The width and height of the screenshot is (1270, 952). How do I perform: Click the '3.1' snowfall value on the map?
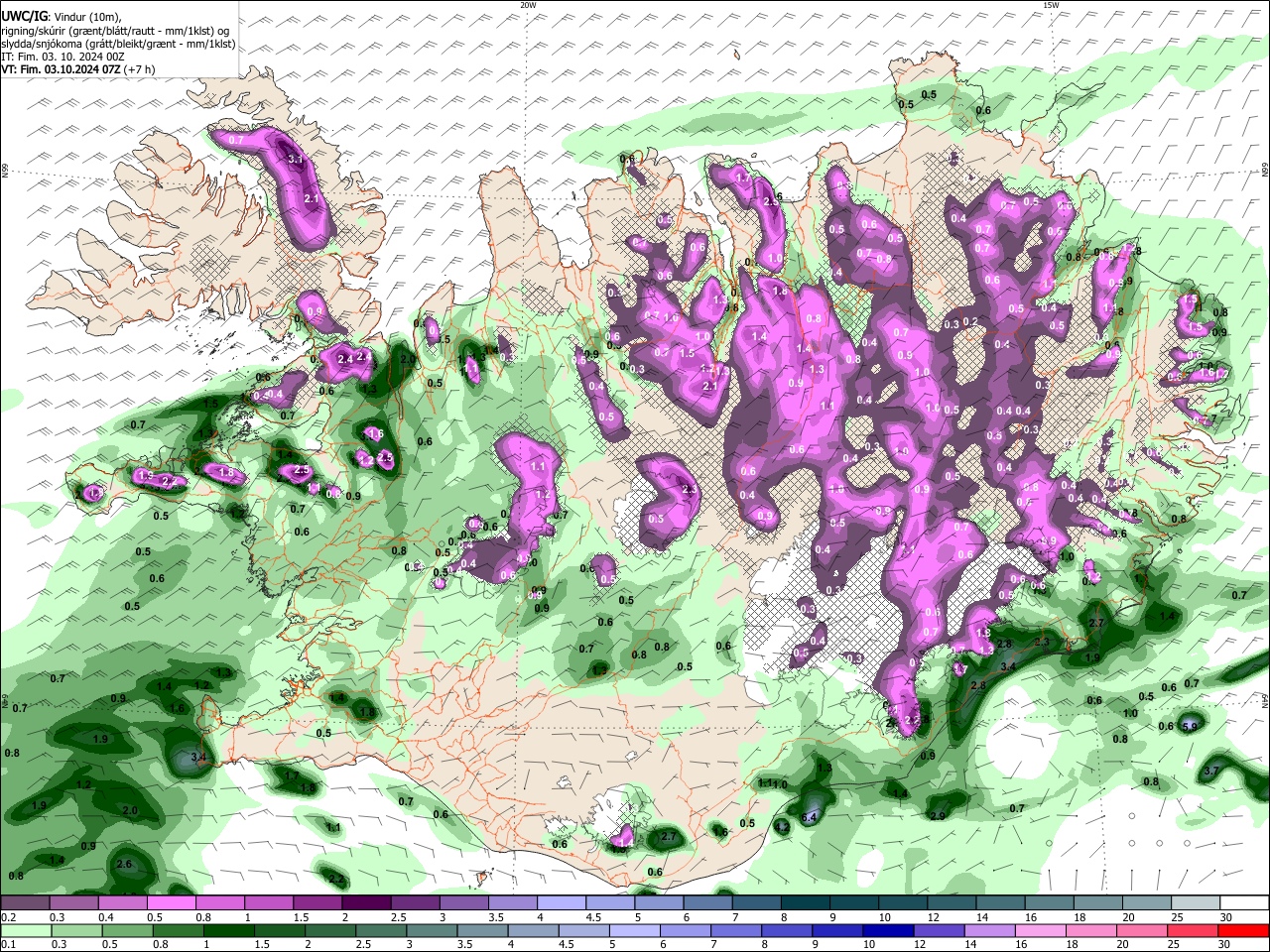pos(295,159)
